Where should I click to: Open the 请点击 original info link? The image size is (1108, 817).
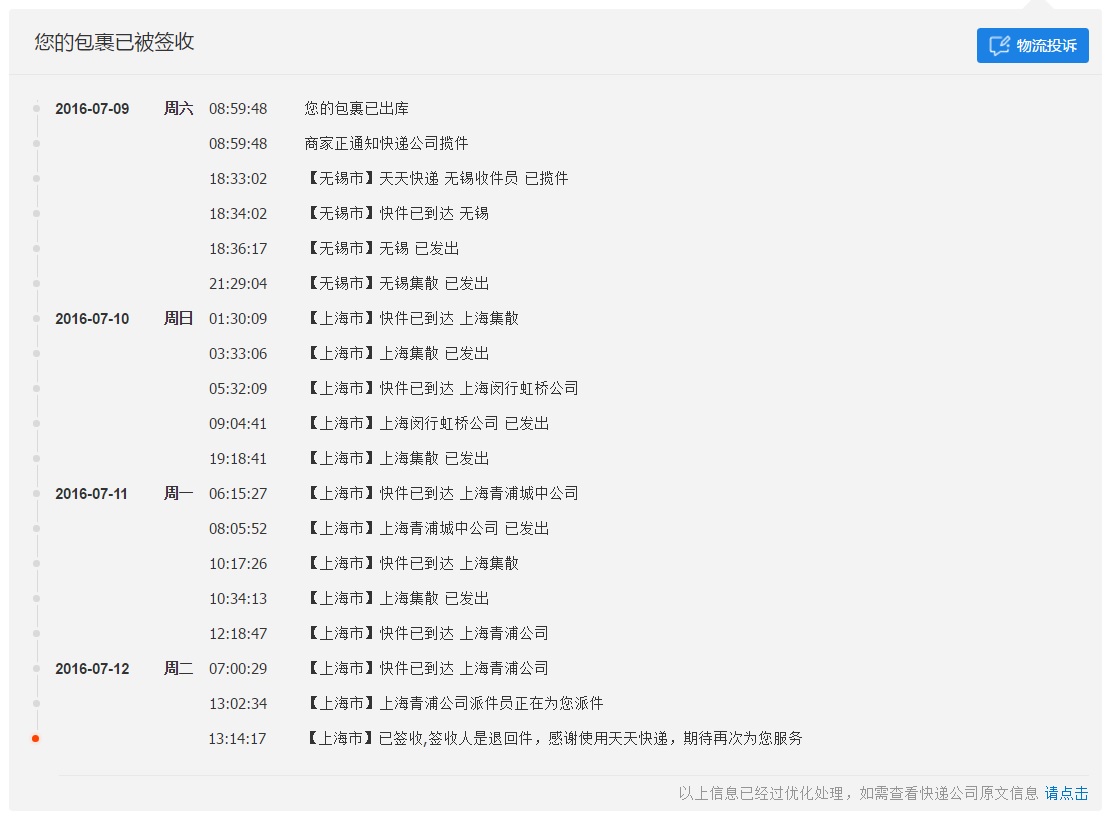click(x=1066, y=793)
